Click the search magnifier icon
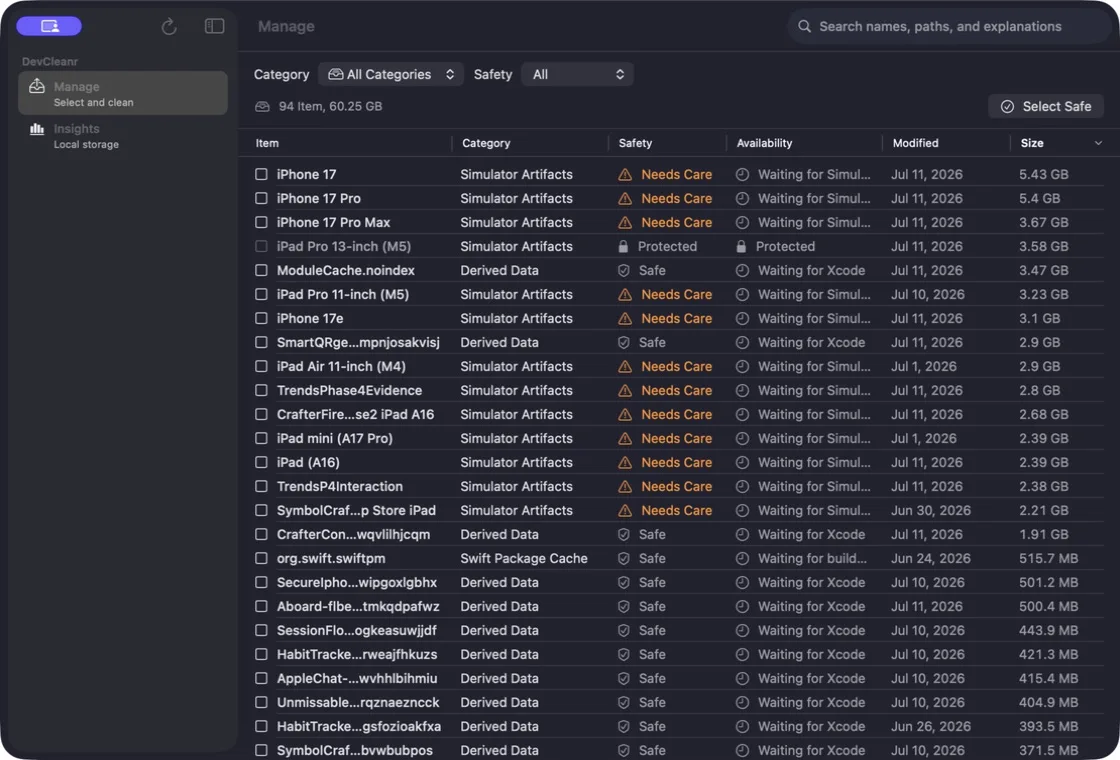 click(x=804, y=26)
